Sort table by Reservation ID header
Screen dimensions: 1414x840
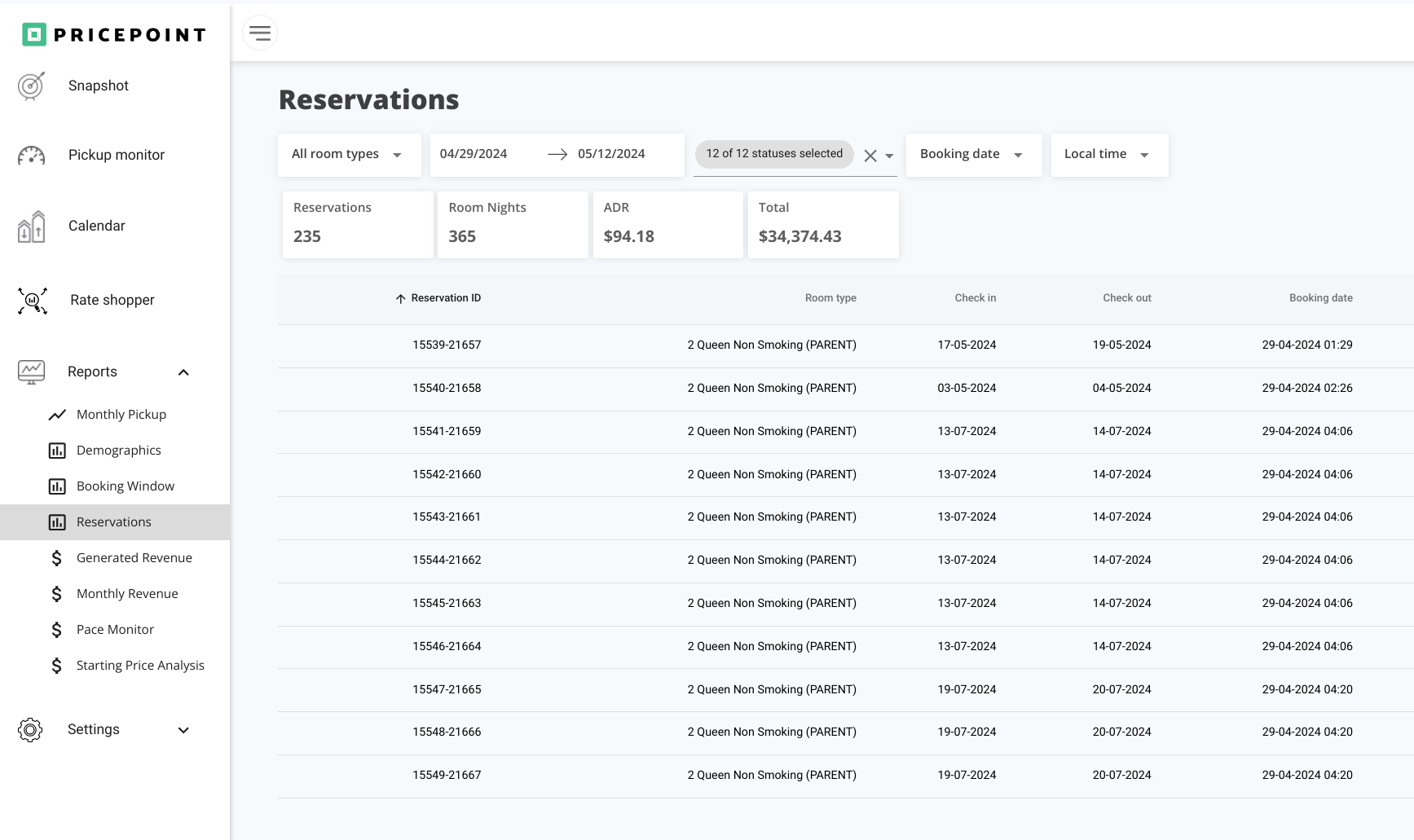pyautogui.click(x=445, y=298)
